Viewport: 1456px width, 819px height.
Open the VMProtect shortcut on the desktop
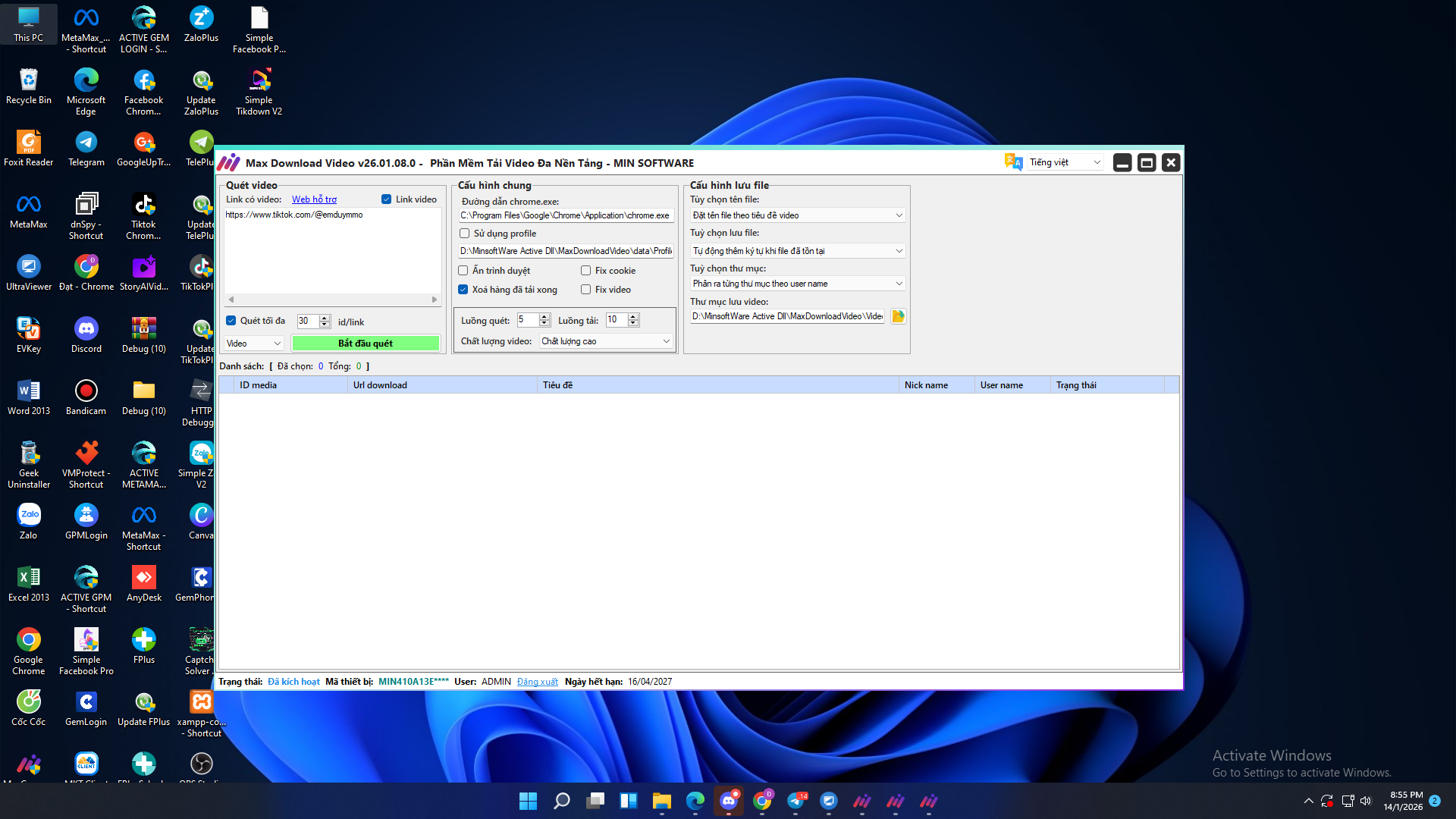(x=86, y=465)
